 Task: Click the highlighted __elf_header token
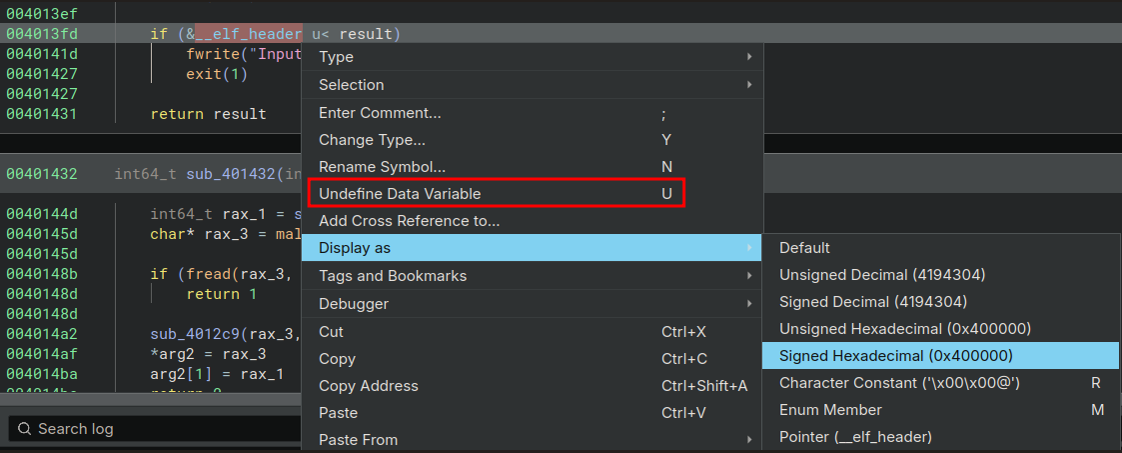pos(248,34)
